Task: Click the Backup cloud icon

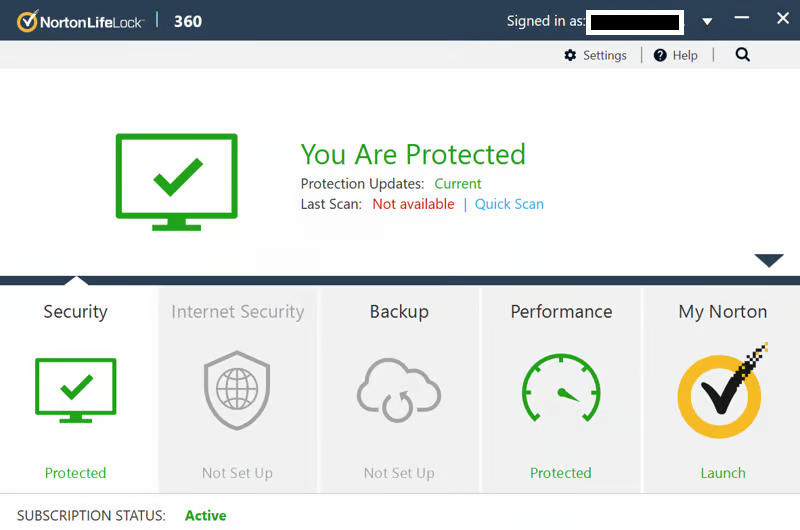Action: click(x=399, y=391)
